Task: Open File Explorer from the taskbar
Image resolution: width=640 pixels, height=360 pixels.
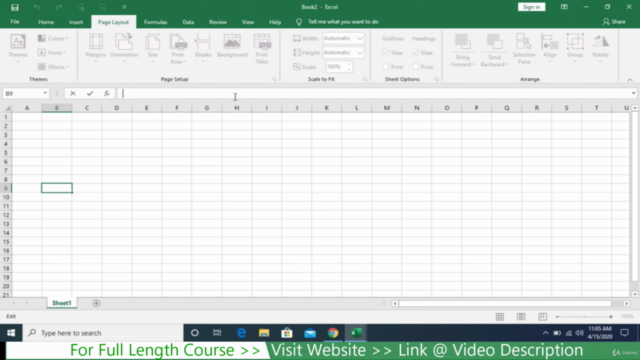Action: (264, 333)
